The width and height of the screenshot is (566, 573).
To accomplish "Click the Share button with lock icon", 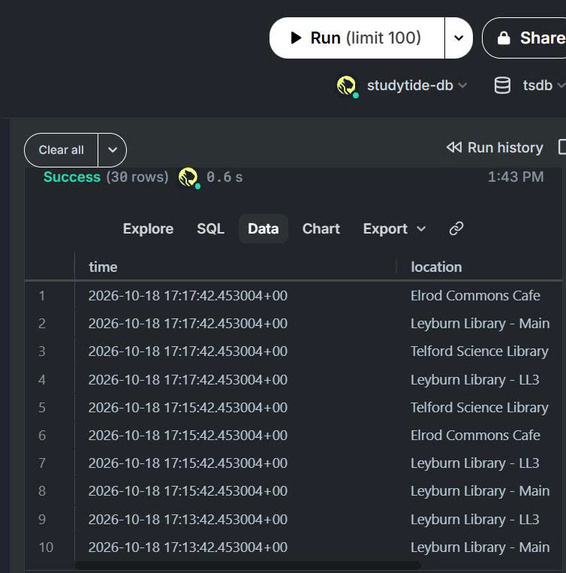I will pos(525,38).
